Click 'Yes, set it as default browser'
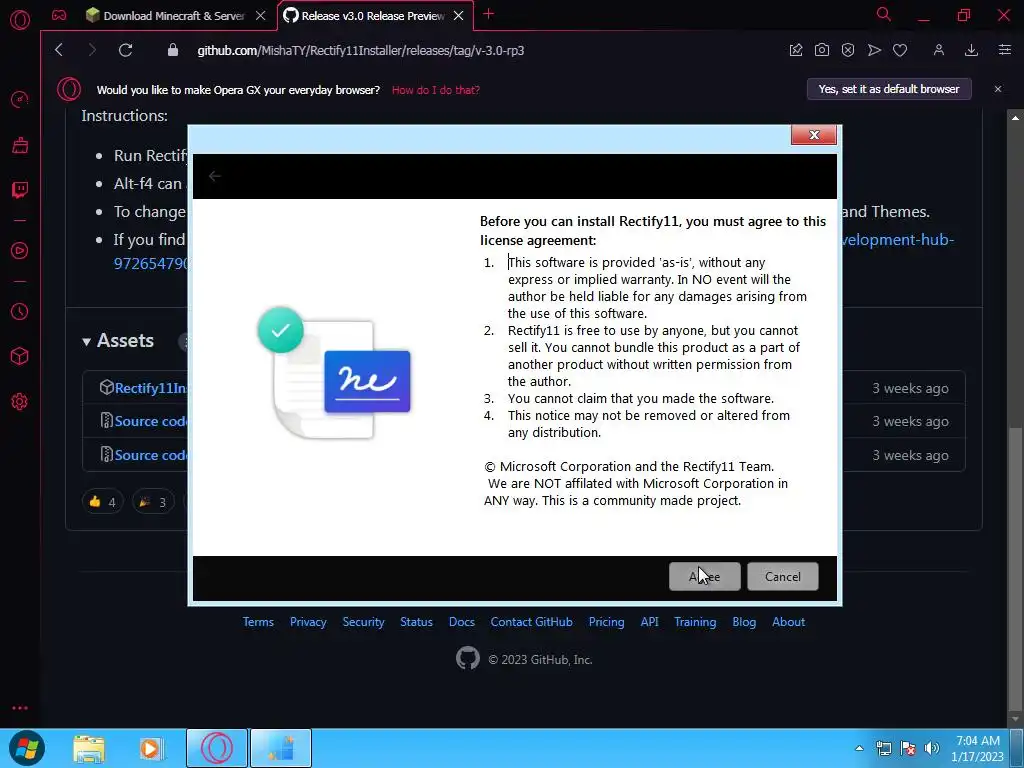This screenshot has width=1024, height=768. [889, 89]
